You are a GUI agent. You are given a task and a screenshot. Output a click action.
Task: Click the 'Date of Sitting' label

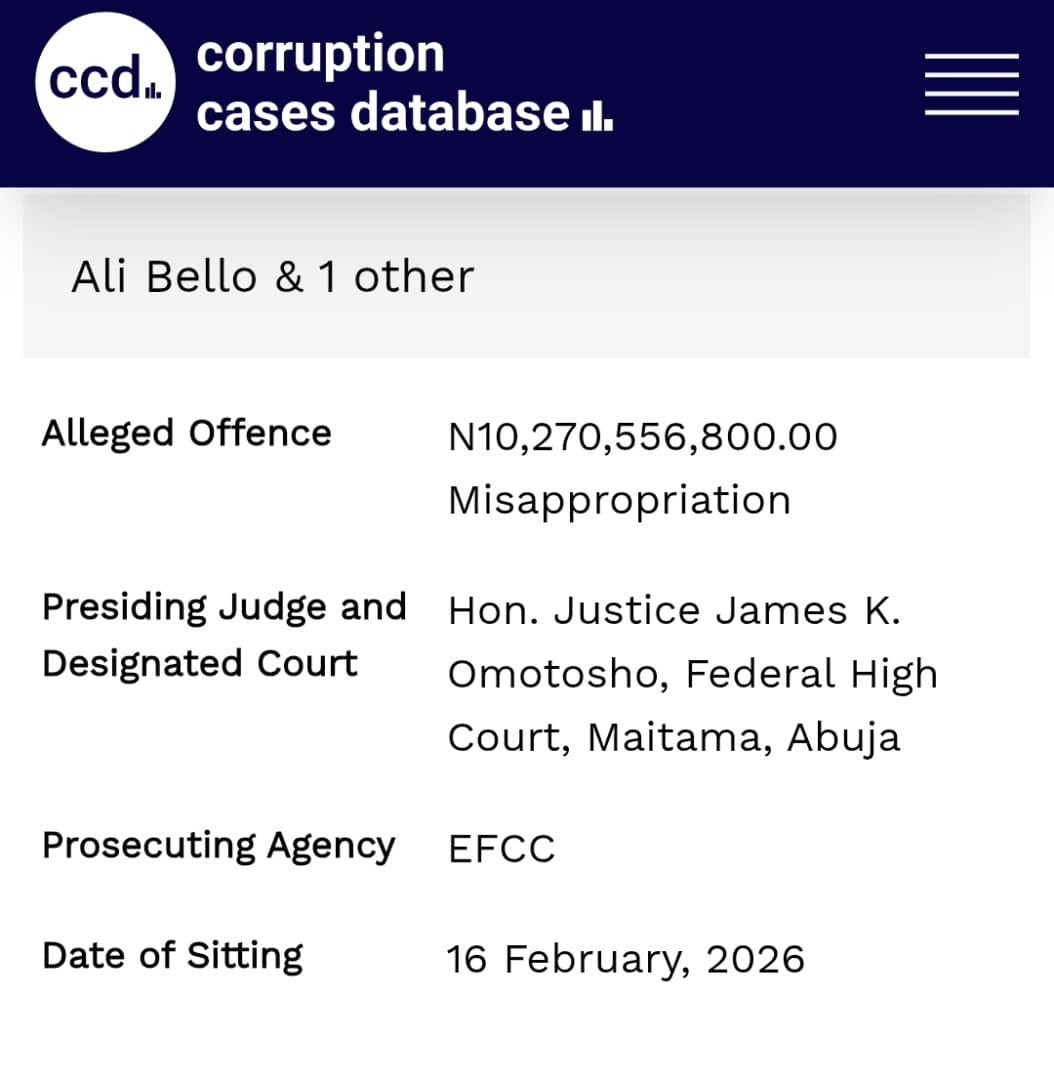coord(172,956)
